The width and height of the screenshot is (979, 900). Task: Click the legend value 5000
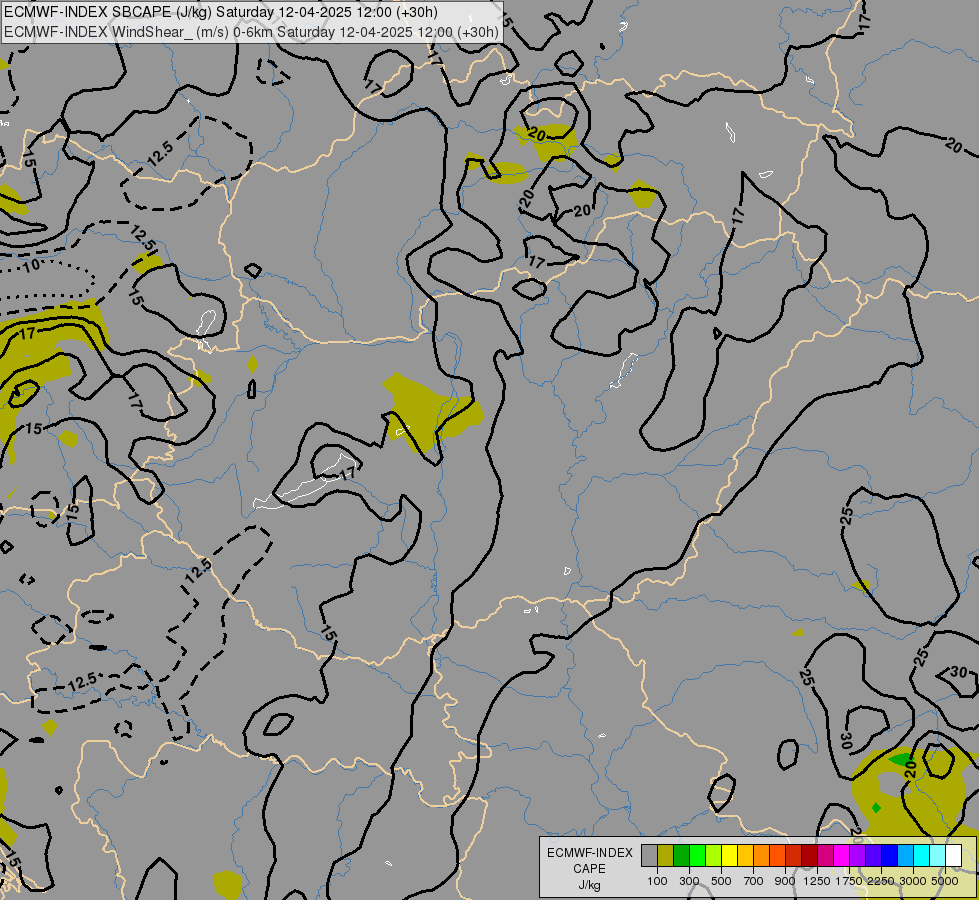[x=945, y=881]
